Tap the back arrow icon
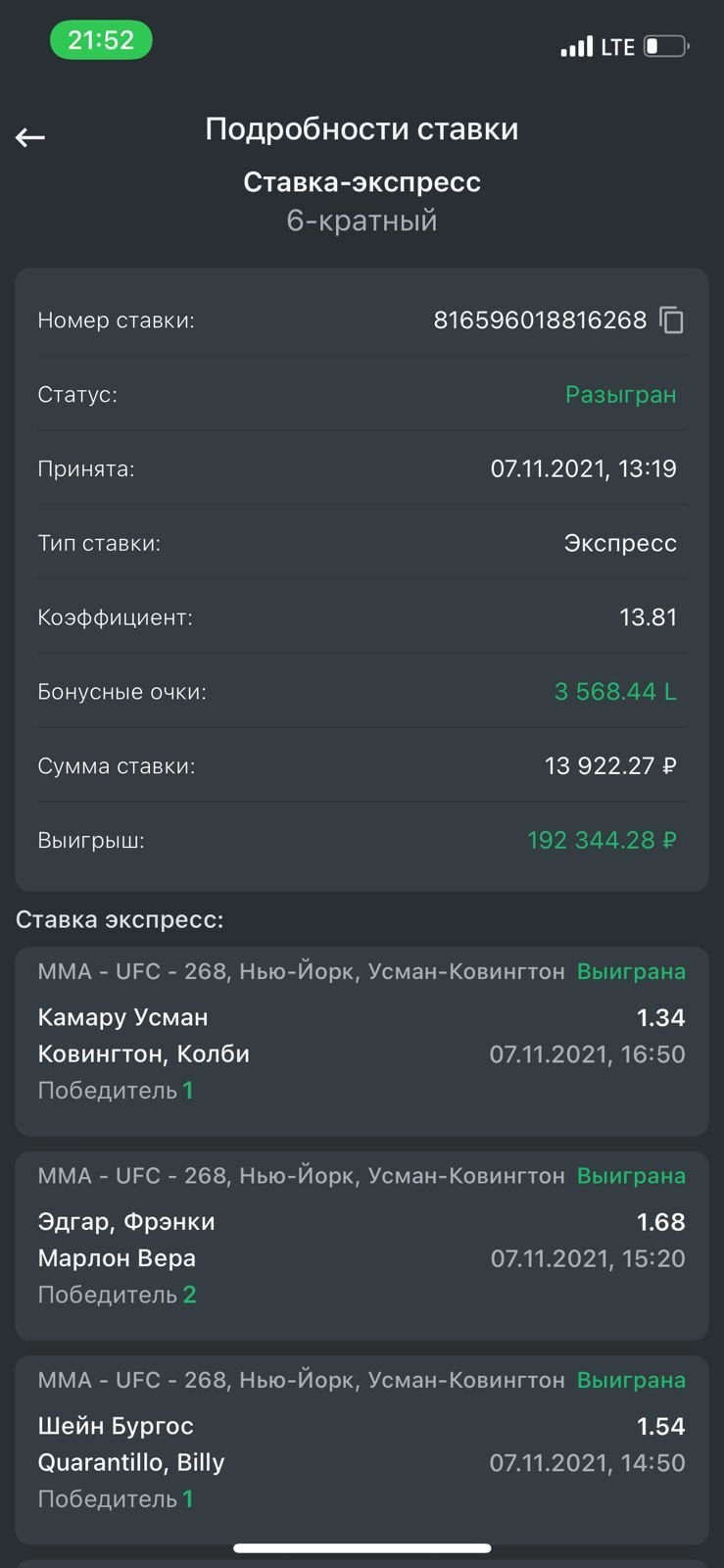724x1568 pixels. point(30,137)
